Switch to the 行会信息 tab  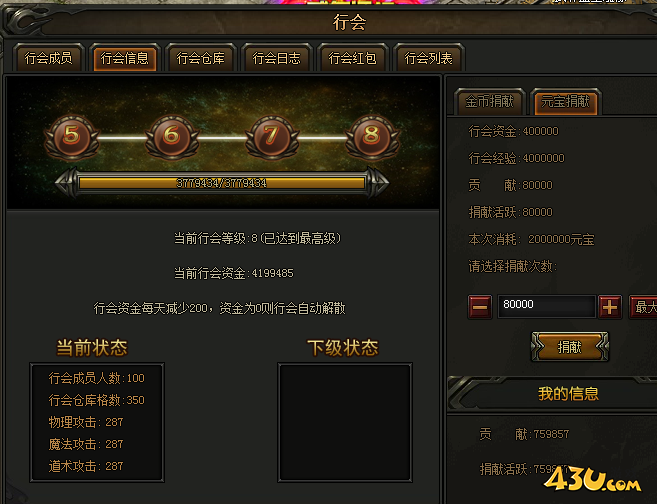[x=125, y=58]
